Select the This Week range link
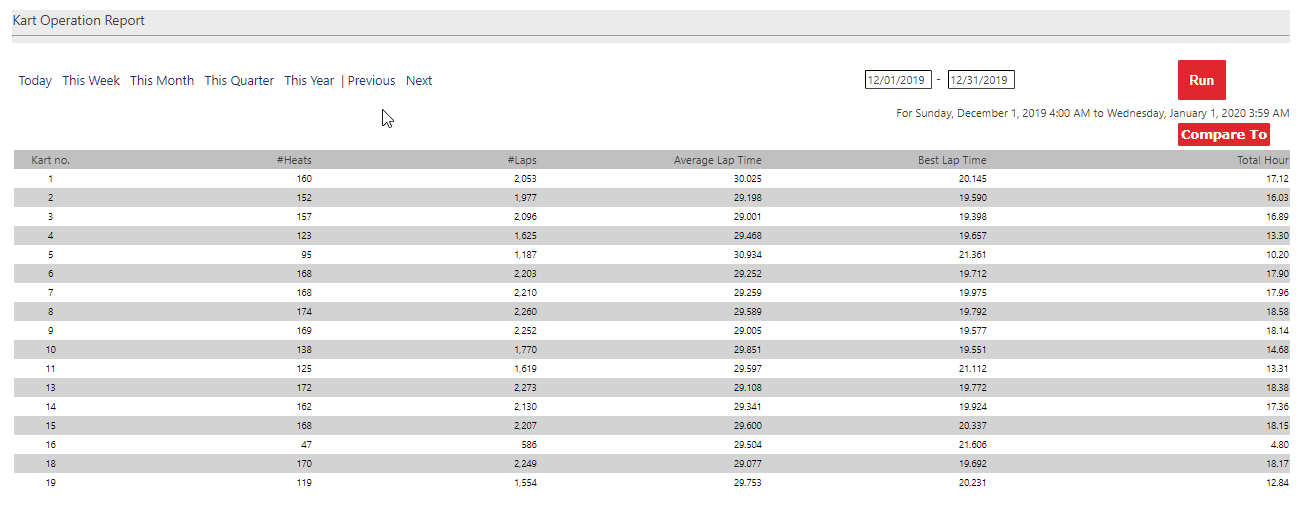Viewport: 1307px width, 508px height. (x=91, y=81)
